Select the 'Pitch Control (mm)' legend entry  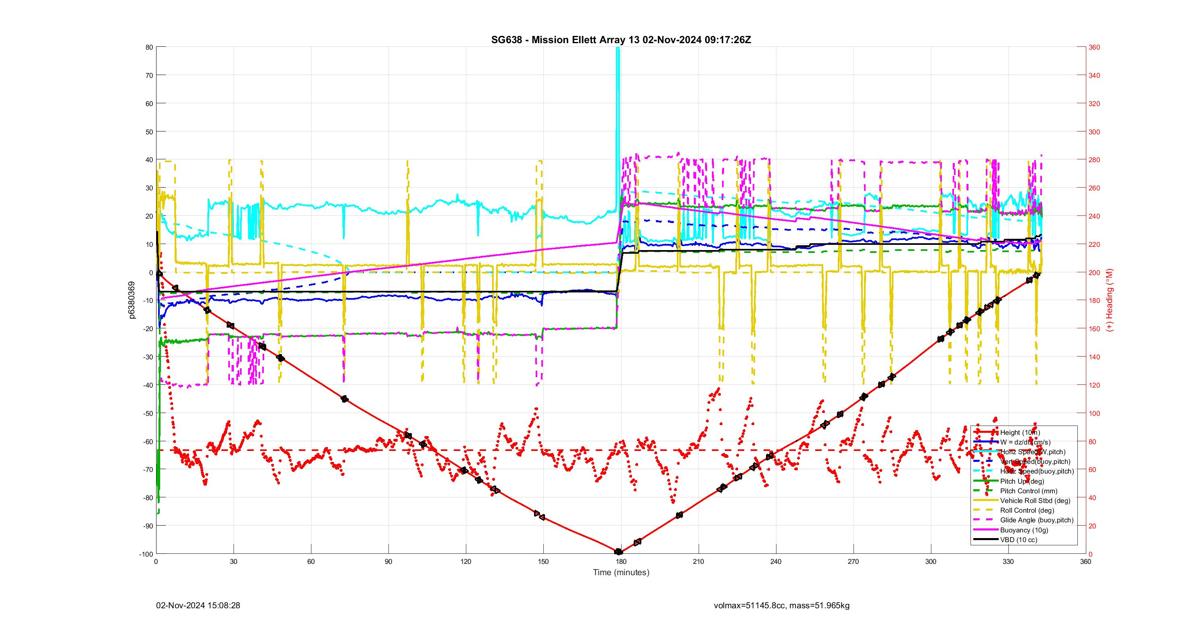1028,491
